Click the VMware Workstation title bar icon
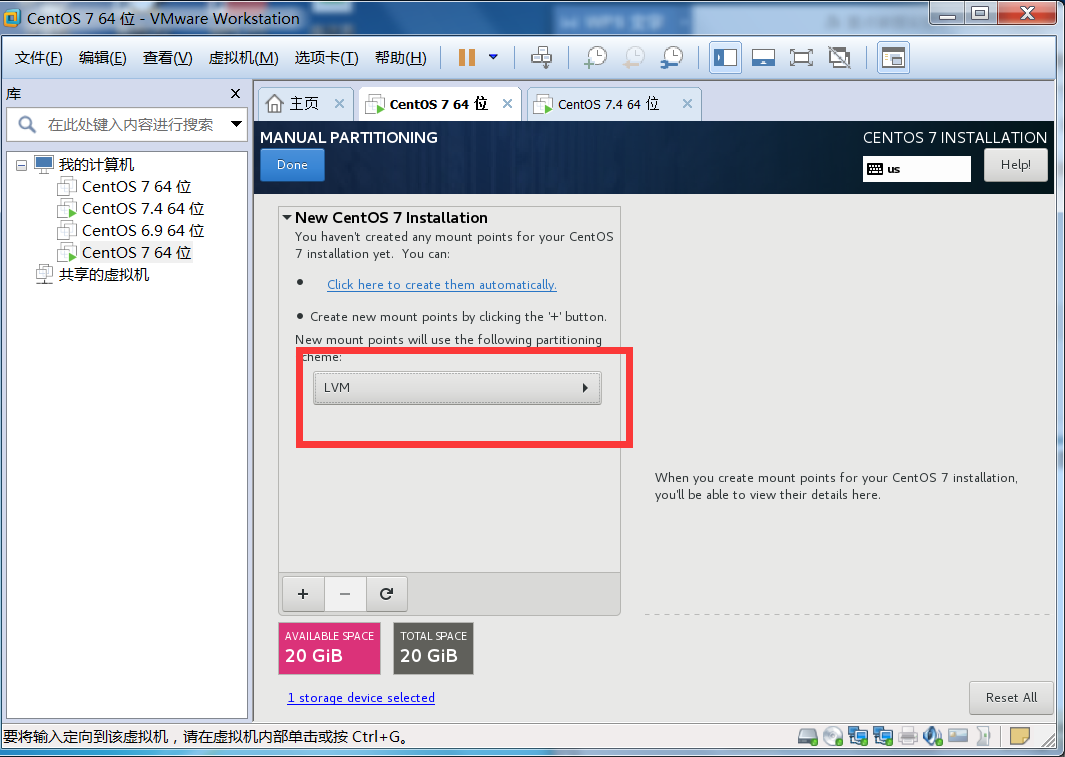The image size is (1065, 757). [x=12, y=18]
